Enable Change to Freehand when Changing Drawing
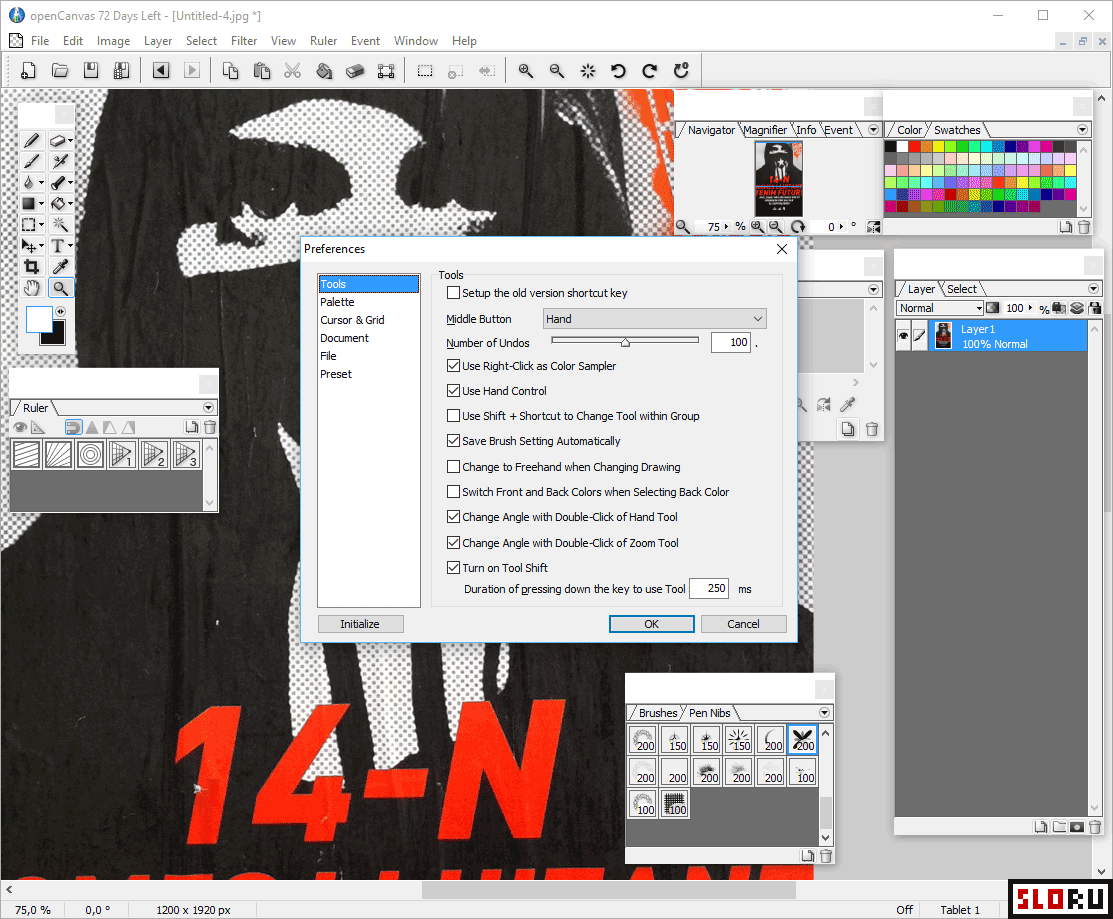This screenshot has height=919, width=1113. 453,467
